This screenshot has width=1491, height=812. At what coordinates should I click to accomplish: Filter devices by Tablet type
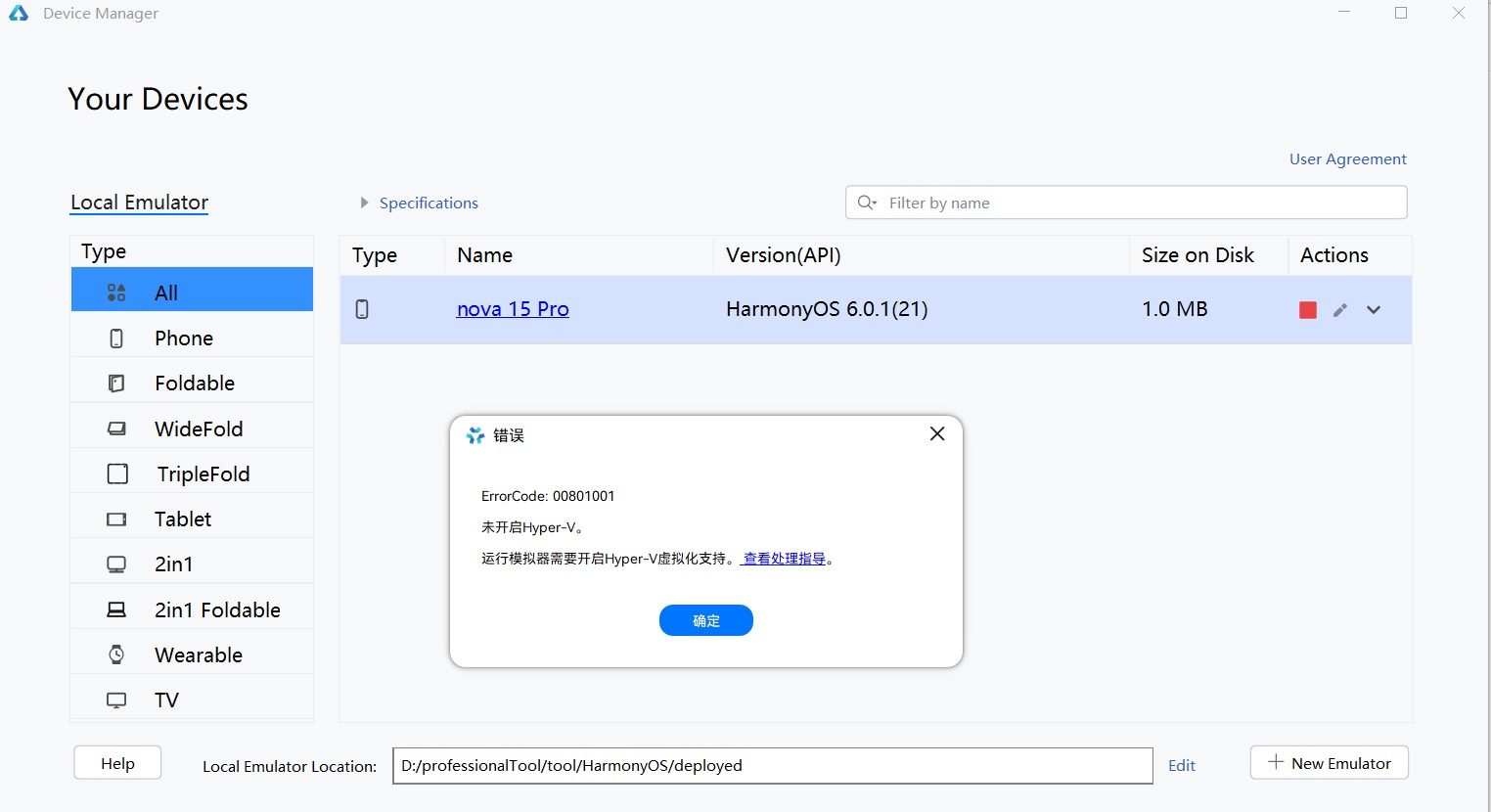pyautogui.click(x=192, y=519)
